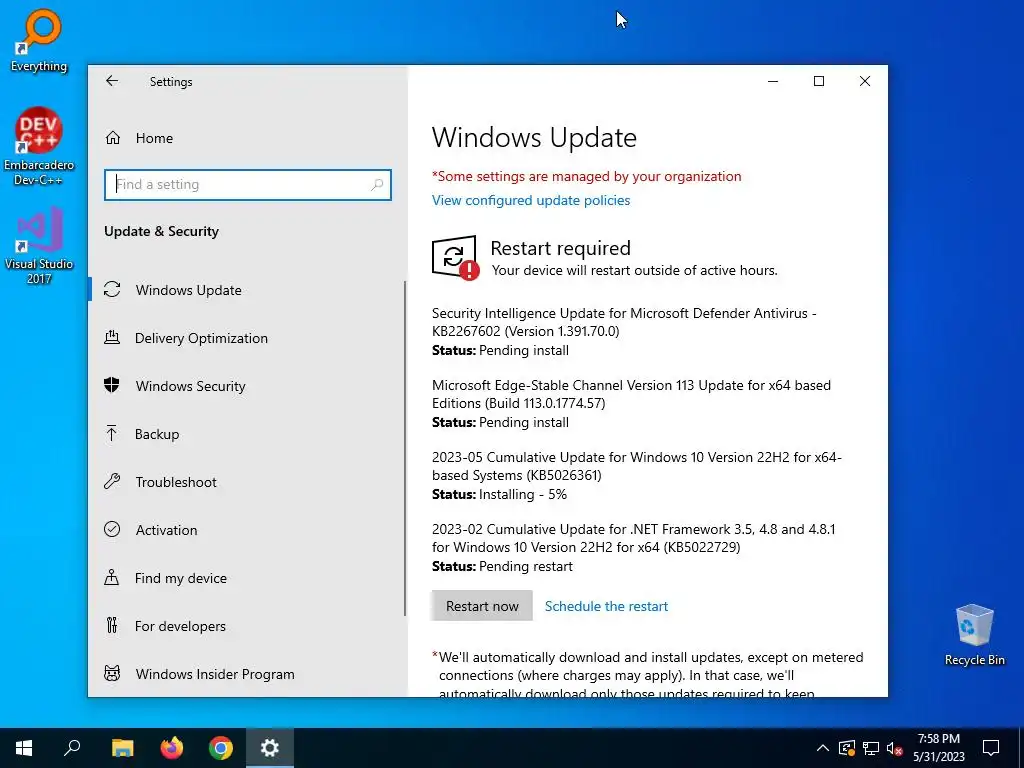Click 'Status: Installing - 5%' text

point(499,494)
